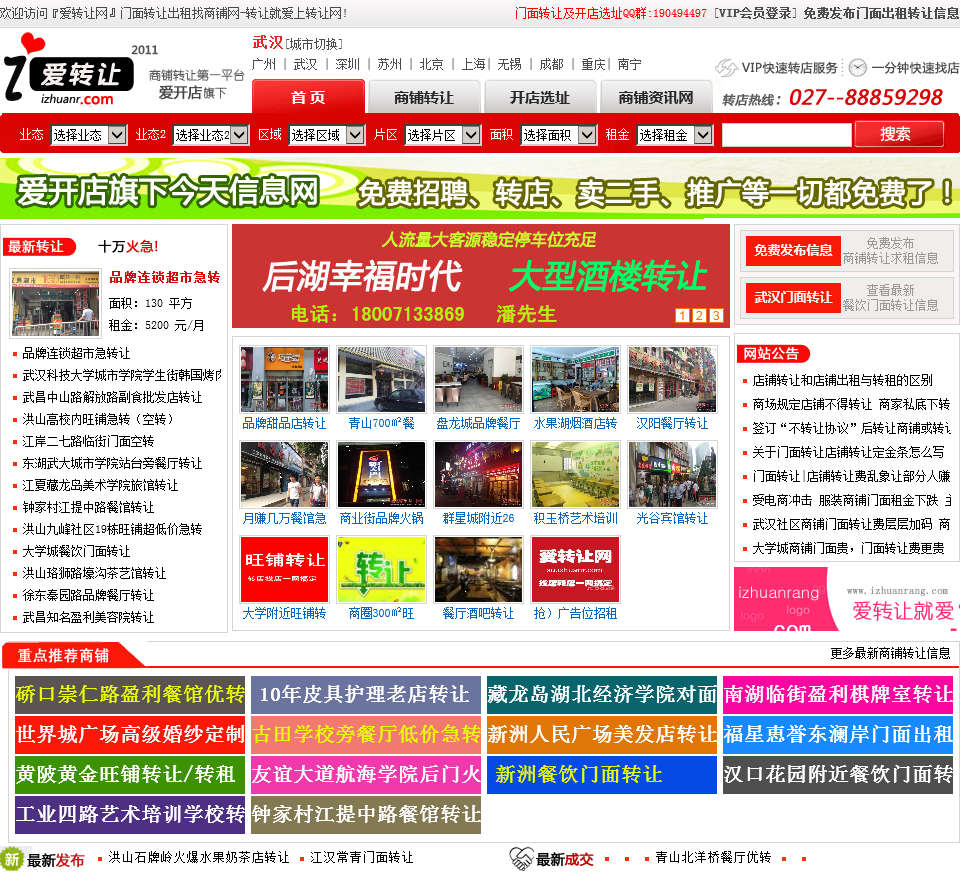
Task: Open the 洪山石牌岭火爆水果奶茶店转让 link
Action: (x=198, y=857)
